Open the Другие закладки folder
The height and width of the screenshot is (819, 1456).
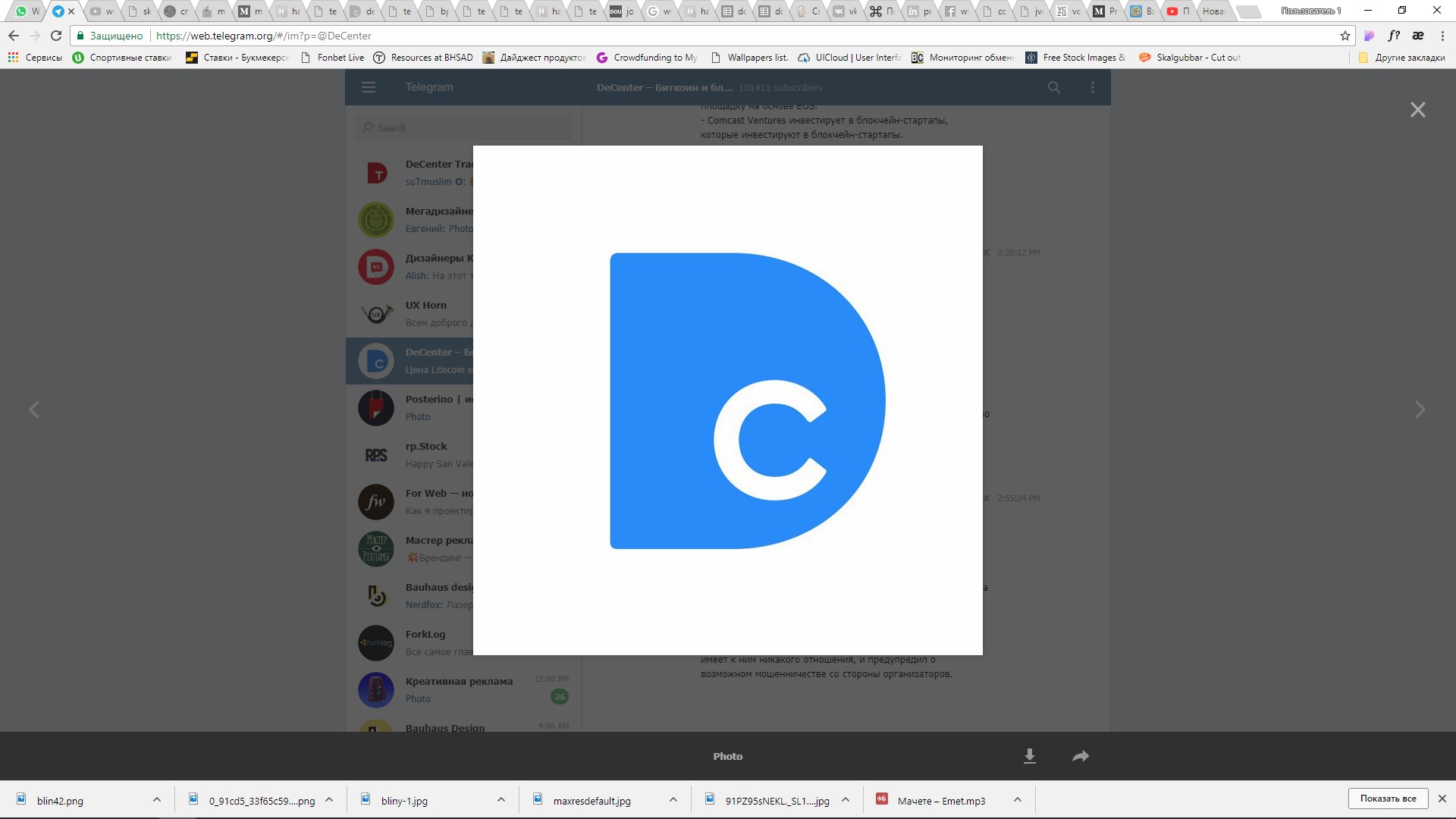pyautogui.click(x=1401, y=58)
